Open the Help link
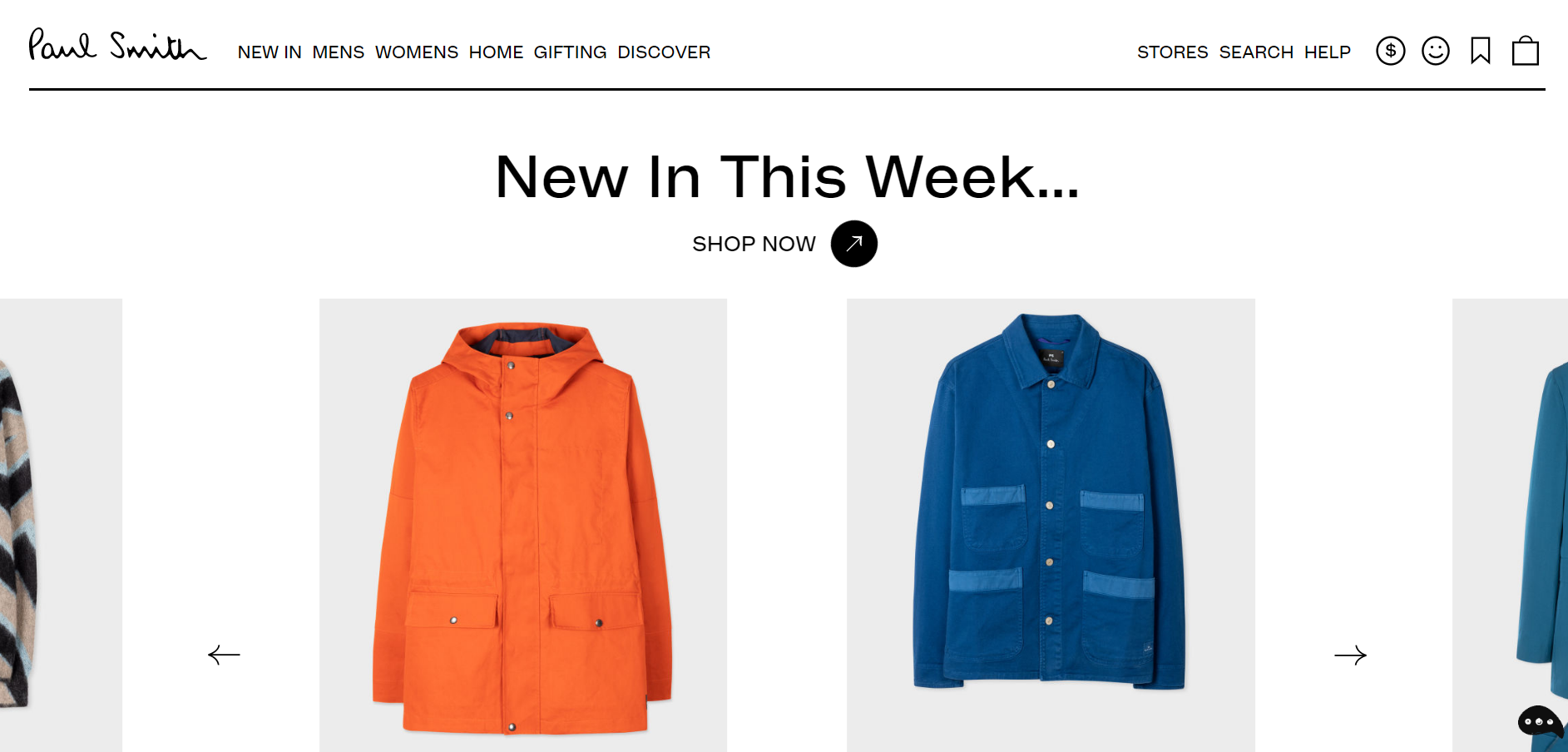The width and height of the screenshot is (1568, 752). coord(1327,52)
